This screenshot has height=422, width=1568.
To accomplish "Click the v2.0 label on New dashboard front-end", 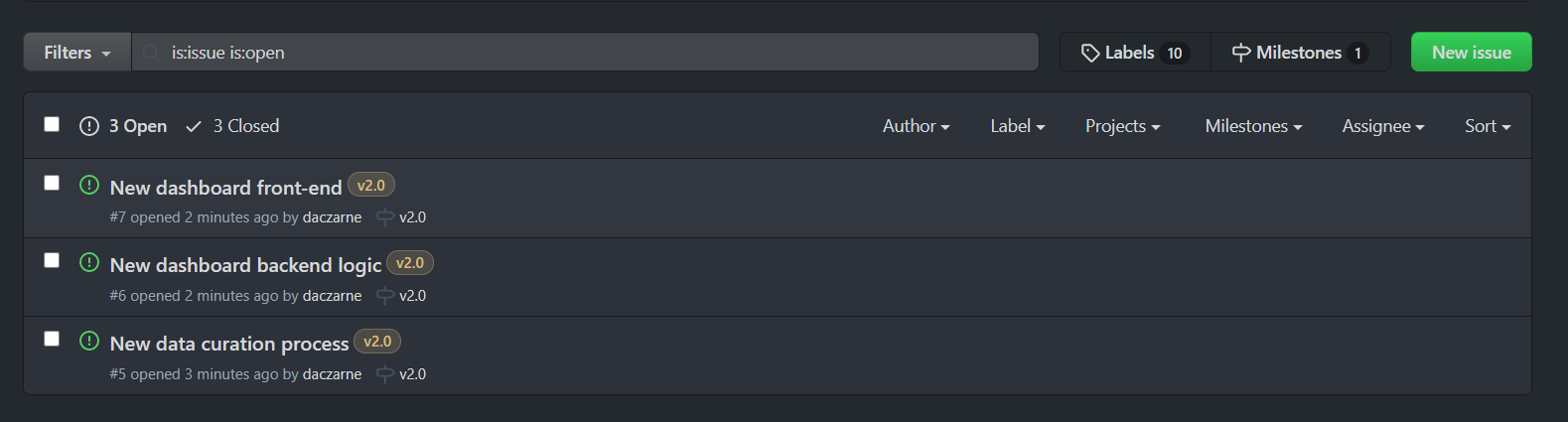I will point(371,186).
